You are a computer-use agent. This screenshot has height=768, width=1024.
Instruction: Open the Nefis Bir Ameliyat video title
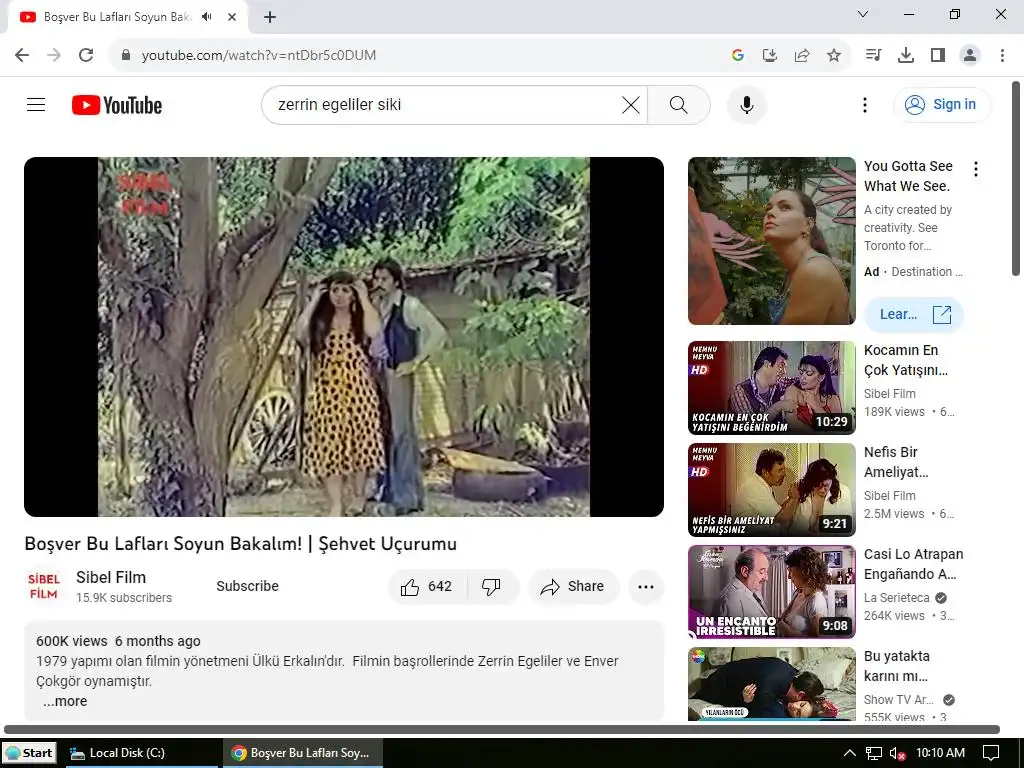tap(896, 462)
